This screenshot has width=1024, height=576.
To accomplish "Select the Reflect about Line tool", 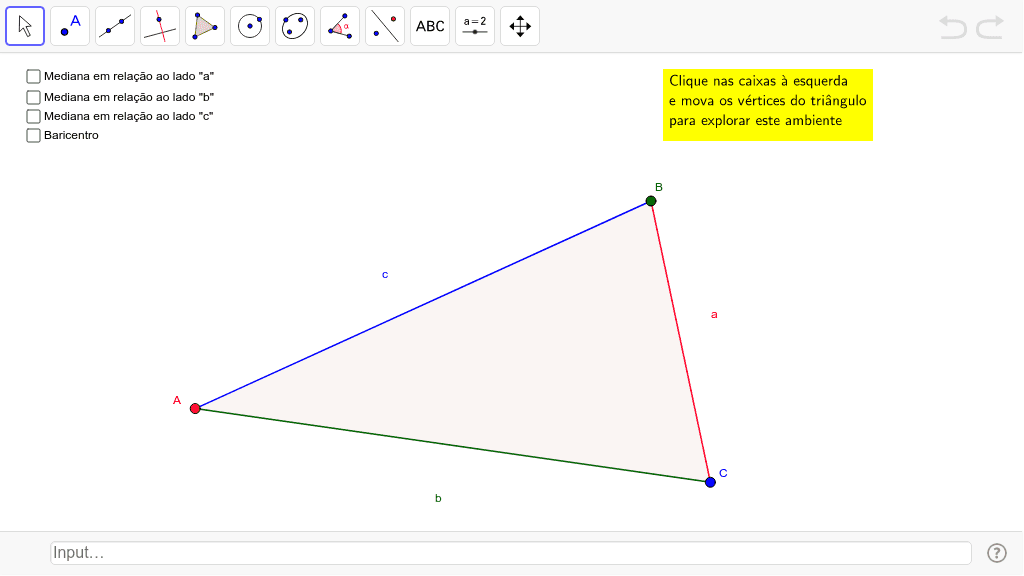I will (x=385, y=26).
